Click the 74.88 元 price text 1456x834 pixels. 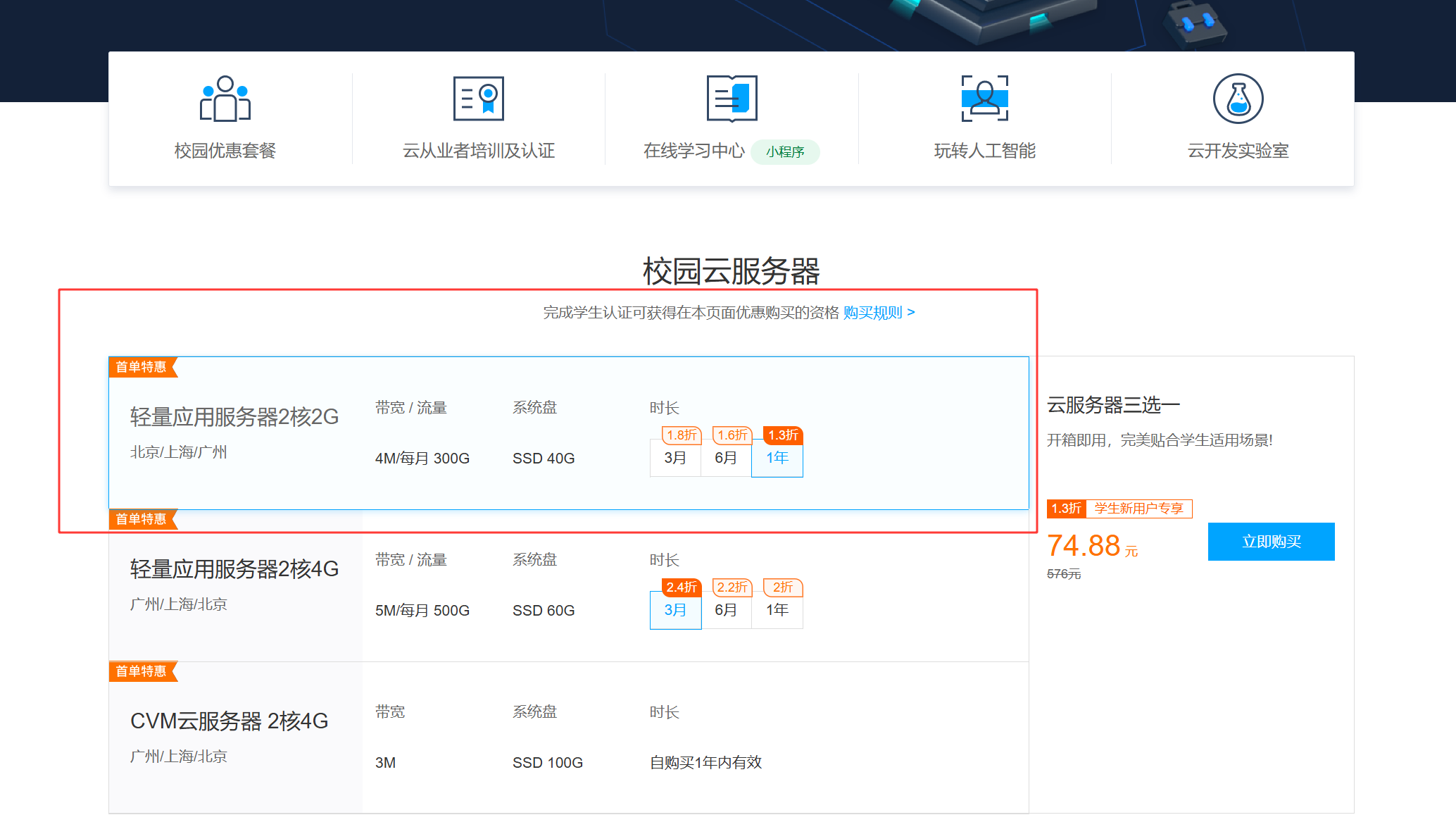(x=1092, y=546)
